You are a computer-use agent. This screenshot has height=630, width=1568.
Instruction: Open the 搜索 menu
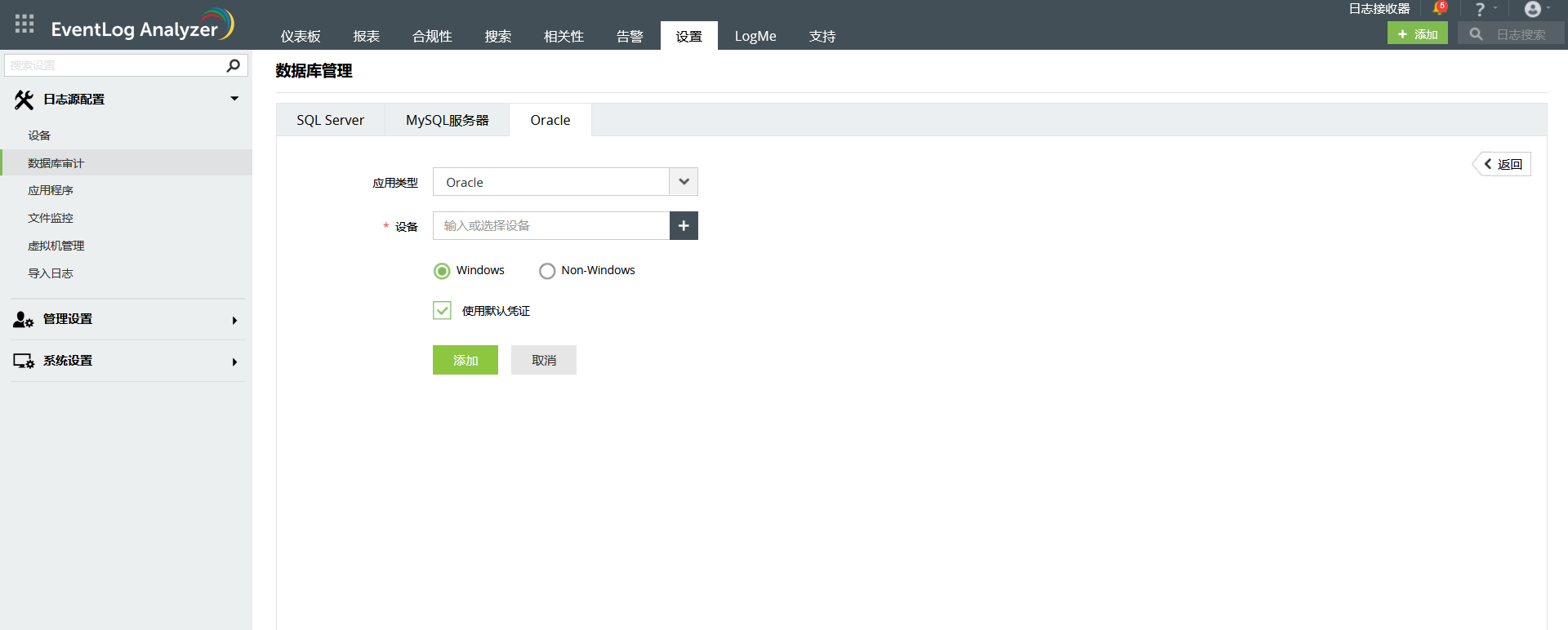tap(498, 36)
